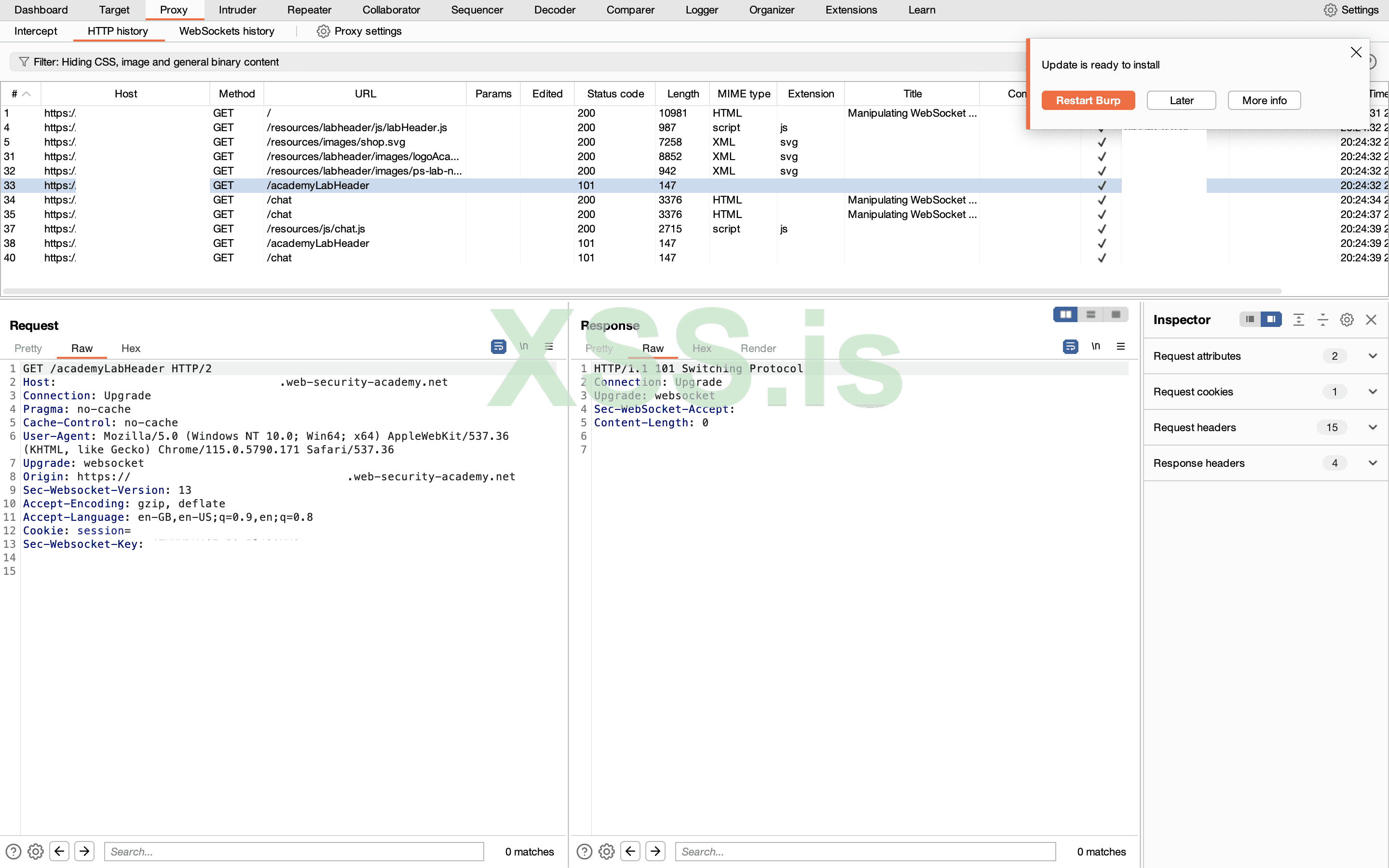1389x868 pixels.
Task: Click help icon below the Response pane
Action: [584, 851]
